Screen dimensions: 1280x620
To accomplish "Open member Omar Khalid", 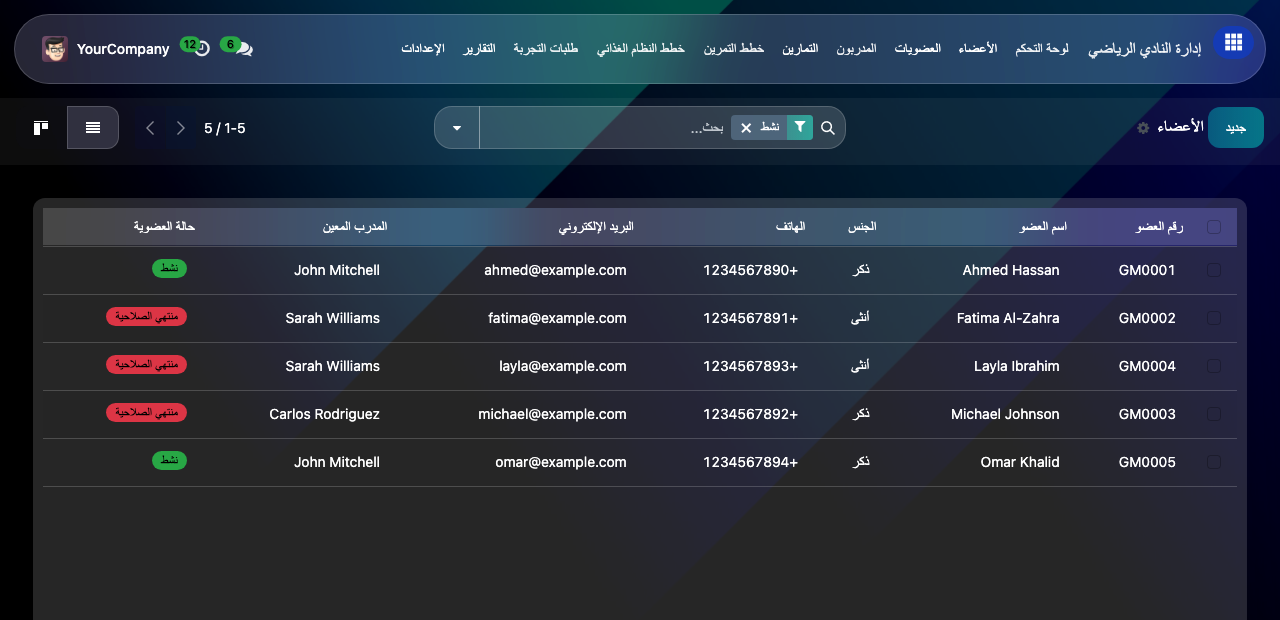I will coord(1020,462).
